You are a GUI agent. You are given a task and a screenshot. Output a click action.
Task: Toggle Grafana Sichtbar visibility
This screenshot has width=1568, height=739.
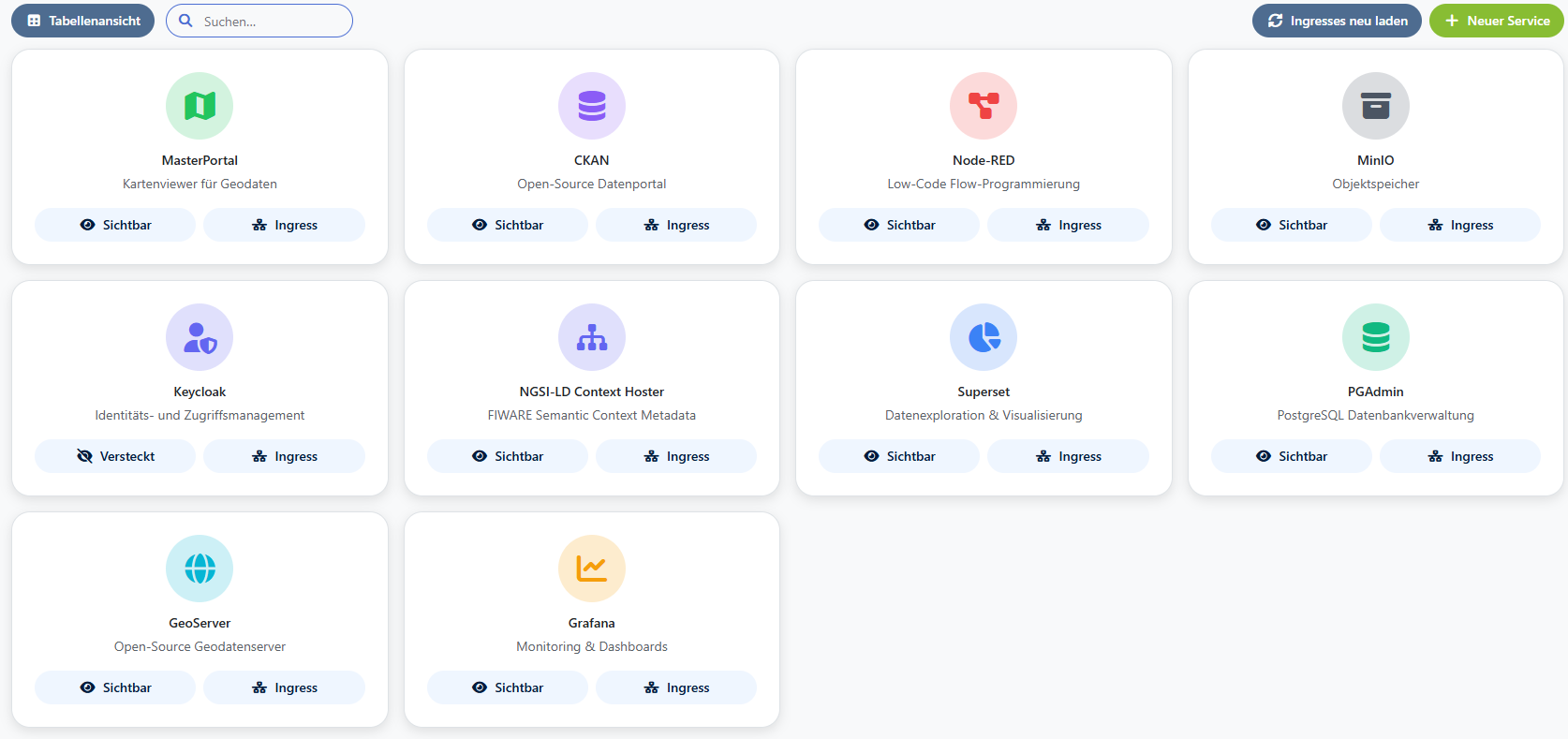click(508, 687)
